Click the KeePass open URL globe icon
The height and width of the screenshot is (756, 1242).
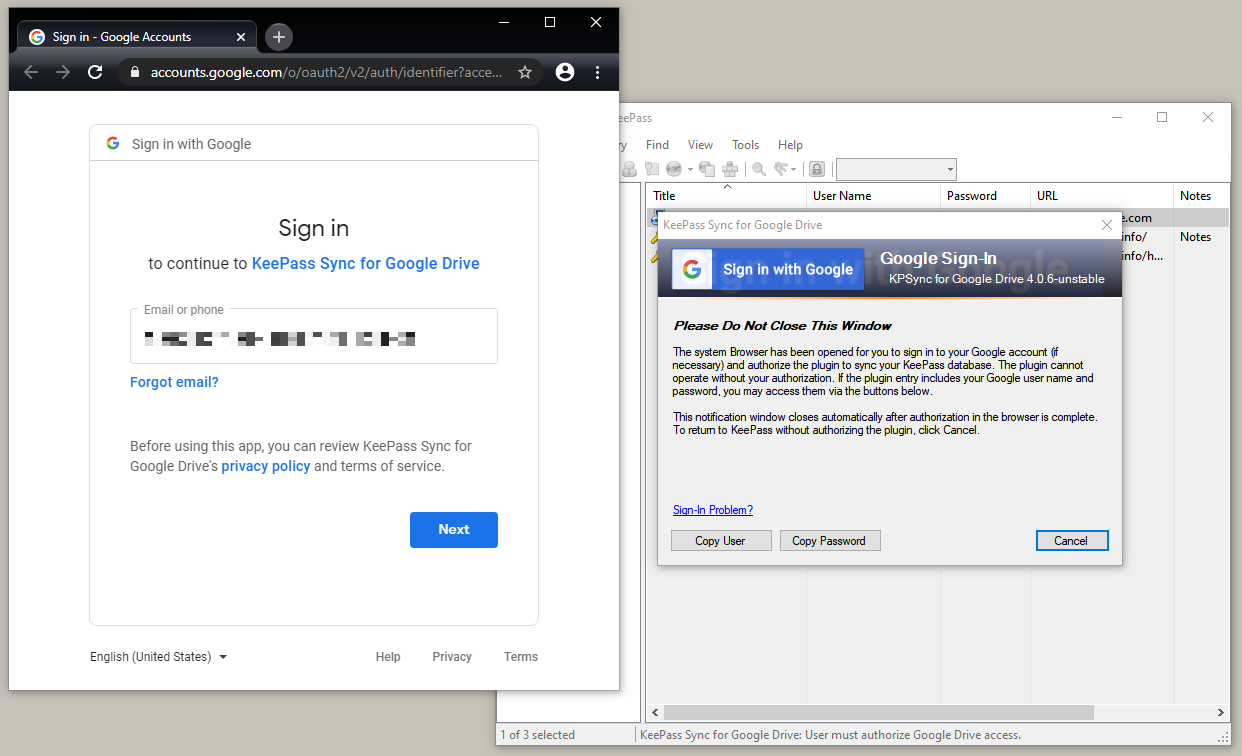click(674, 169)
